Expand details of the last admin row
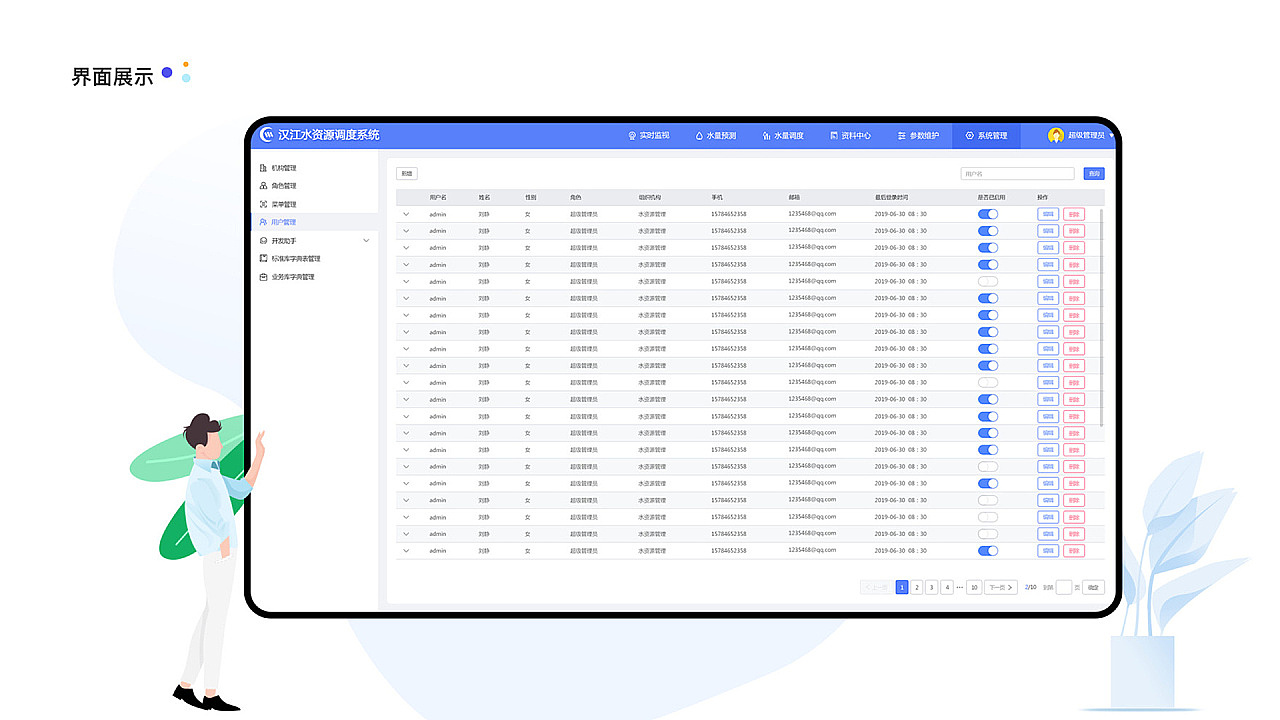The width and height of the screenshot is (1280, 720). [406, 551]
